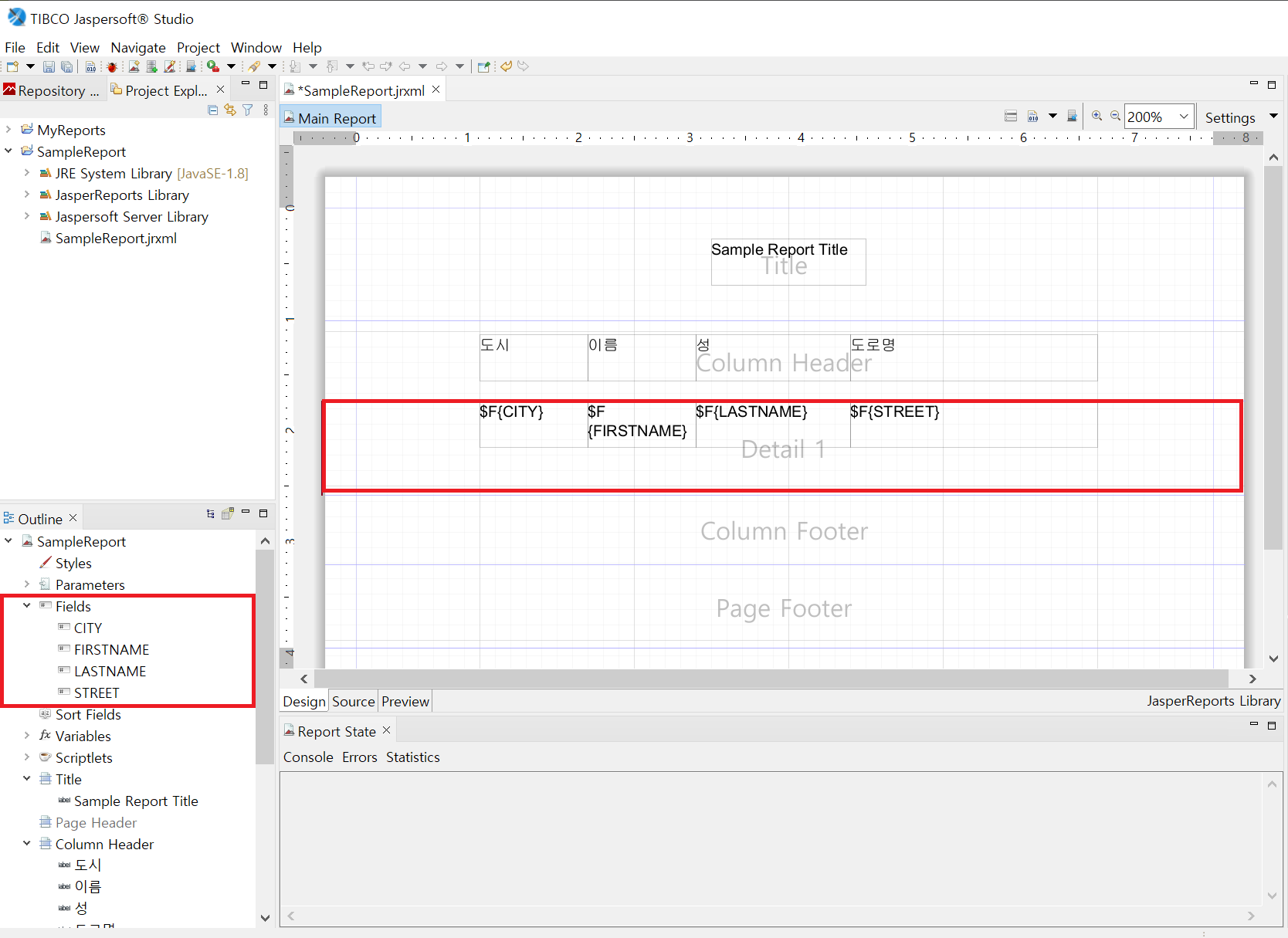Click the Compile report icon in main toolbar
The width and height of the screenshot is (1288, 938).
click(x=90, y=66)
